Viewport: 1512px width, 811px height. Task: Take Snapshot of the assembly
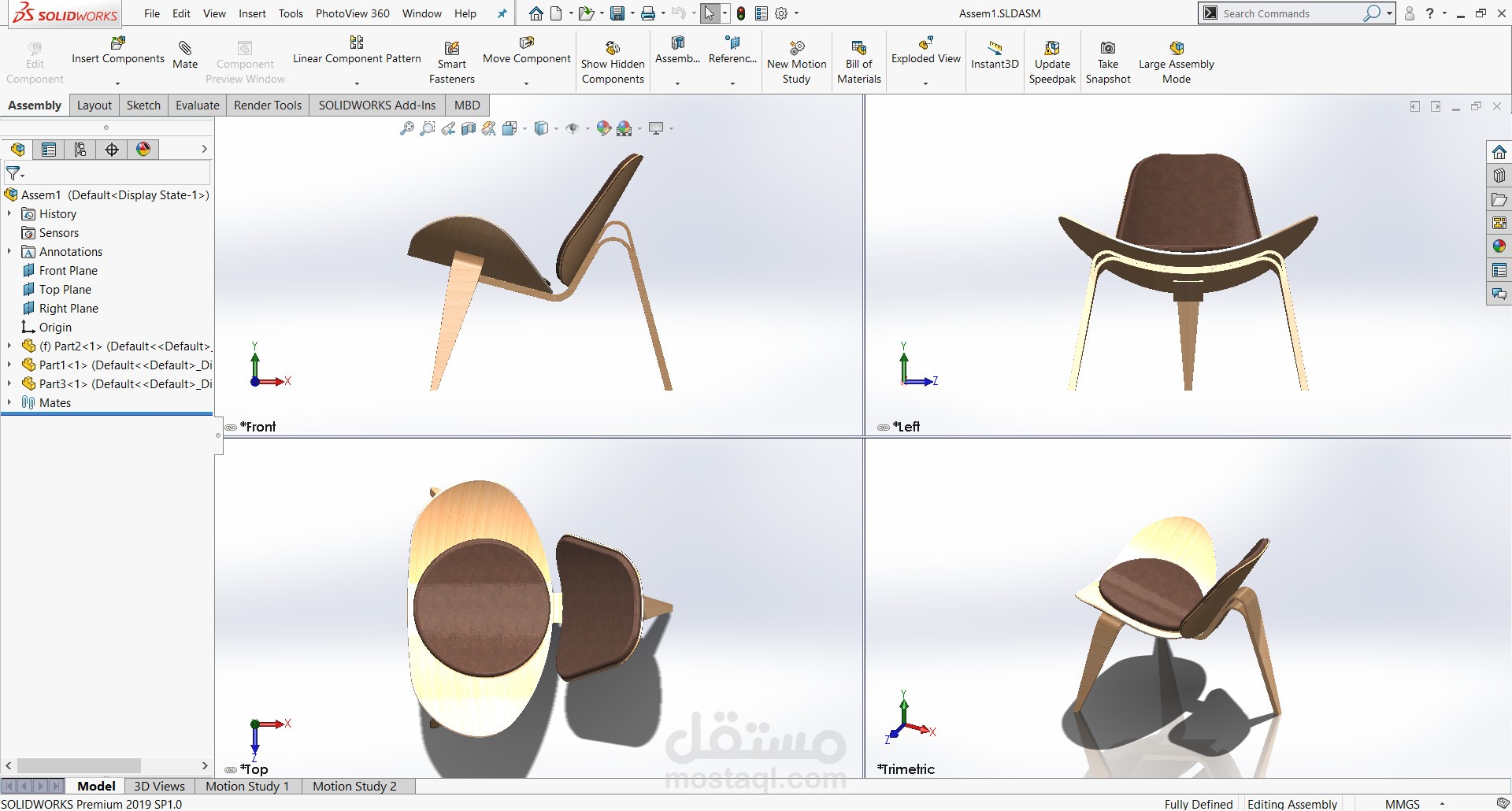pyautogui.click(x=1108, y=62)
